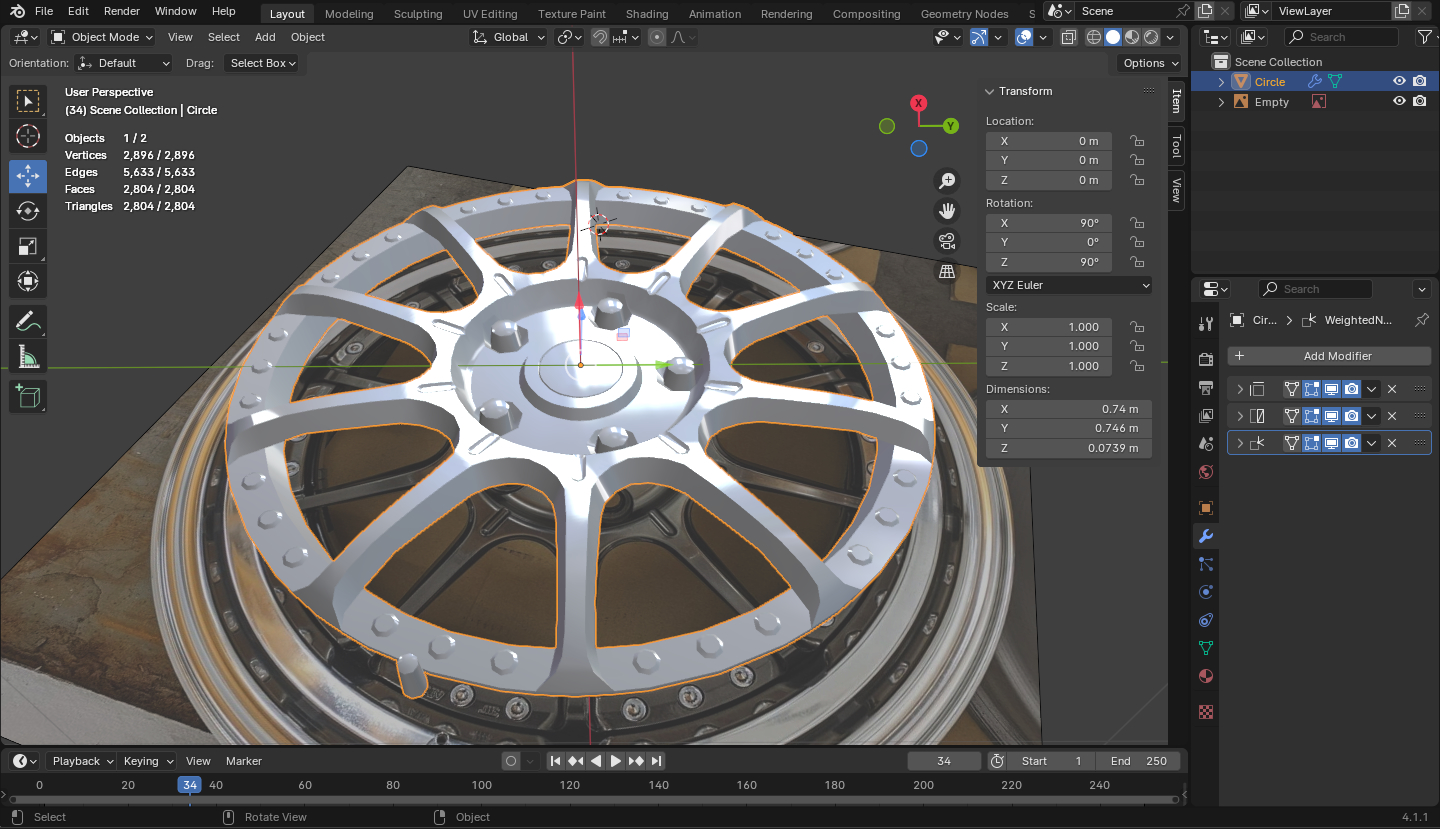
Task: Switch to the Sculpting workspace tab
Action: (418, 14)
